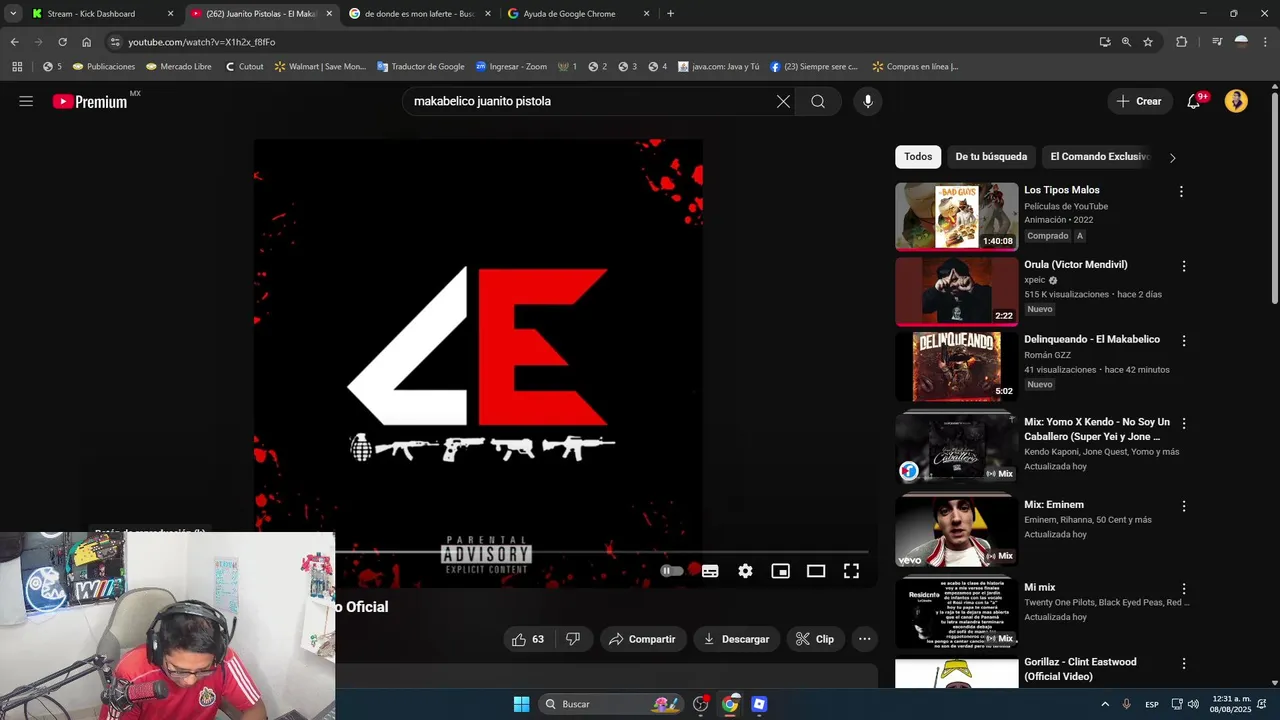Open the account avatar menu

(x=1236, y=101)
